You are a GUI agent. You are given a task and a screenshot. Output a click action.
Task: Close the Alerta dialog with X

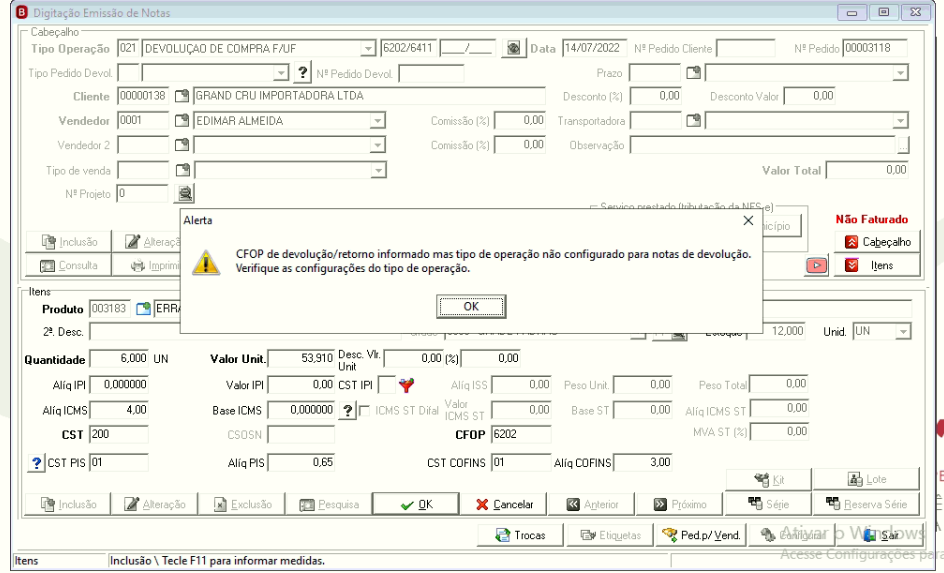748,220
